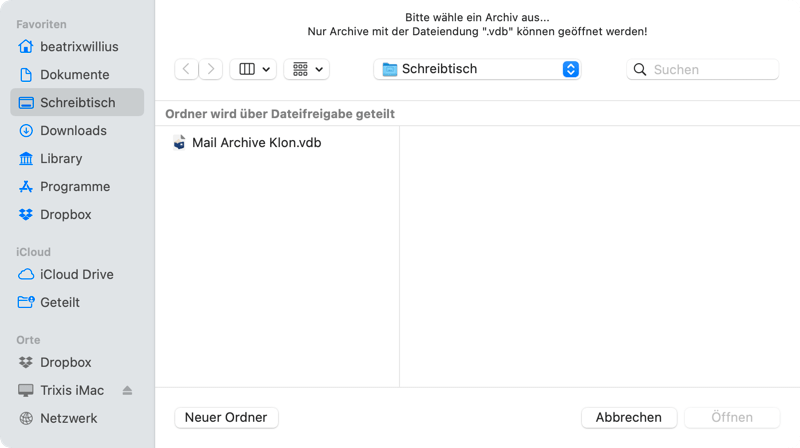800x448 pixels.
Task: Click the home icon beside beatrixwillius
Action: [26, 46]
